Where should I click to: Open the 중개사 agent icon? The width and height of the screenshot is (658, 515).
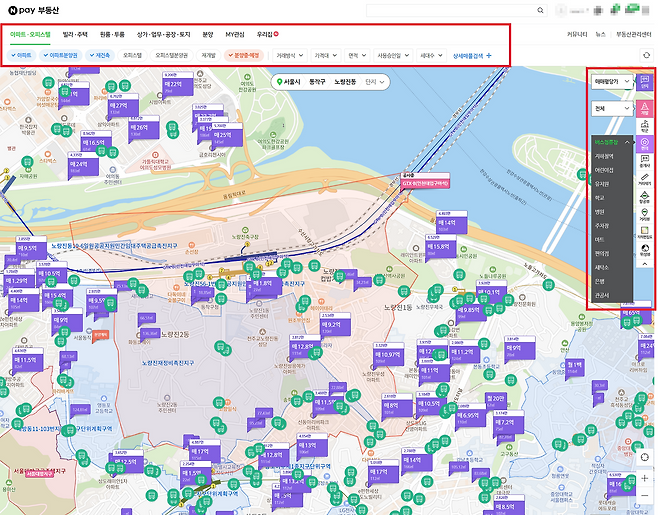click(x=644, y=162)
